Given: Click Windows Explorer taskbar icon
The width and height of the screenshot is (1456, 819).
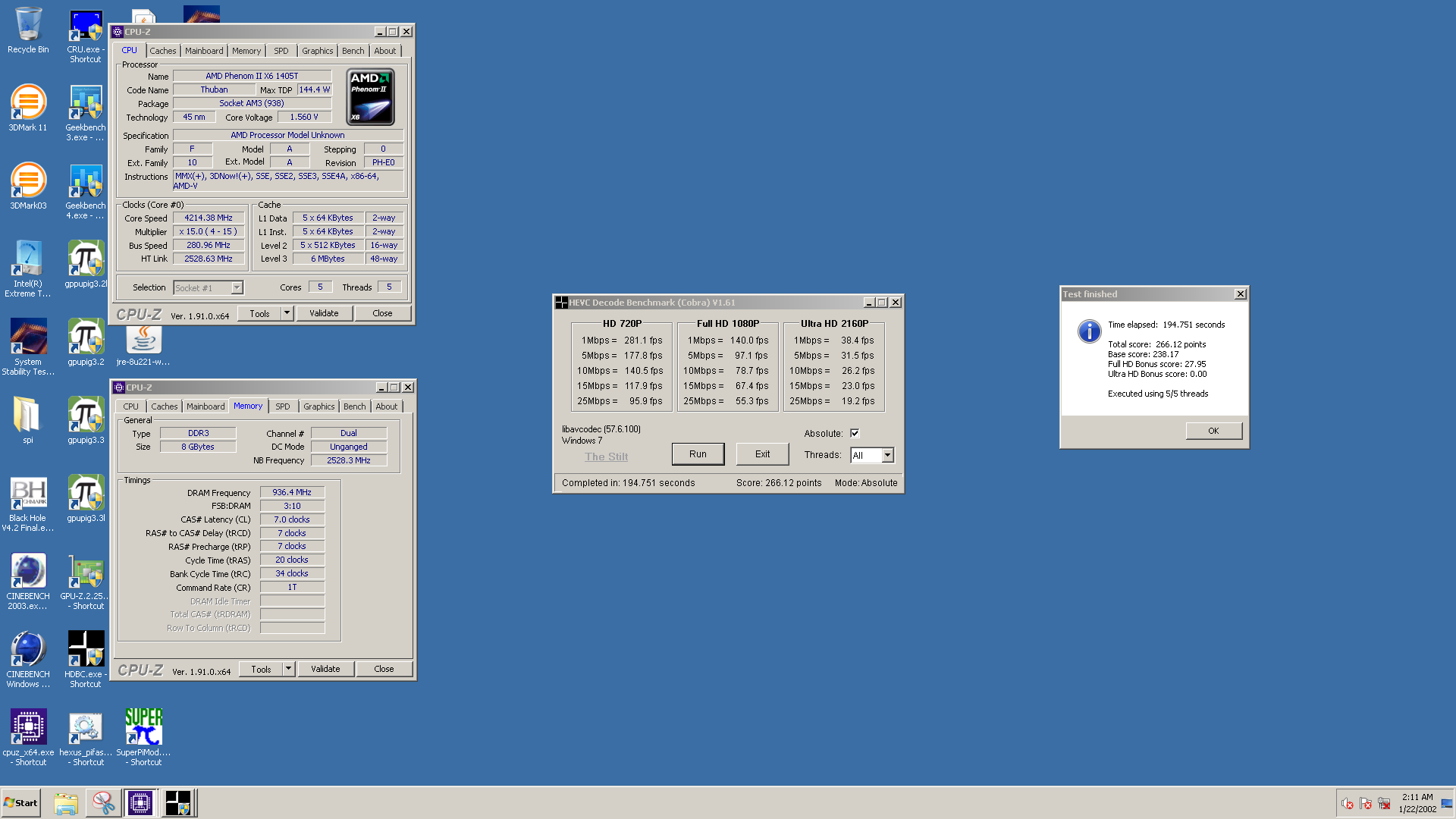Looking at the screenshot, I should pyautogui.click(x=66, y=803).
